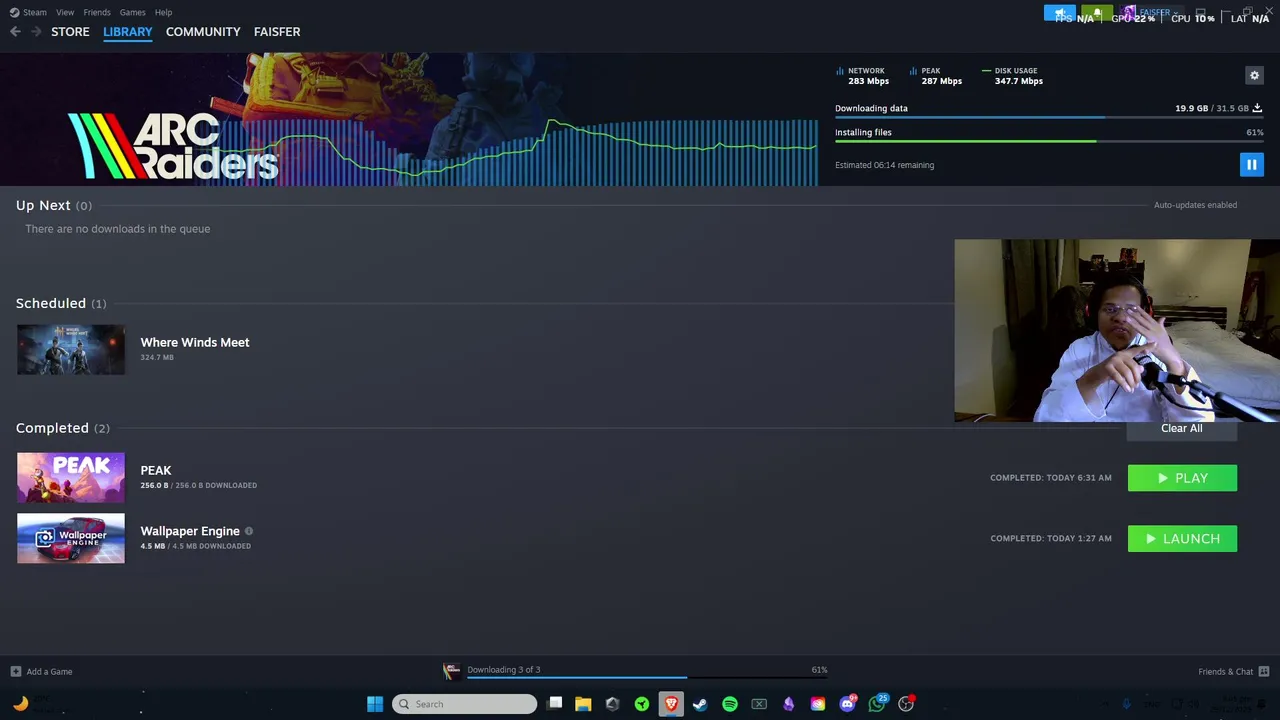
Task: Open Where Winds Meet thumbnail
Action: [x=71, y=350]
